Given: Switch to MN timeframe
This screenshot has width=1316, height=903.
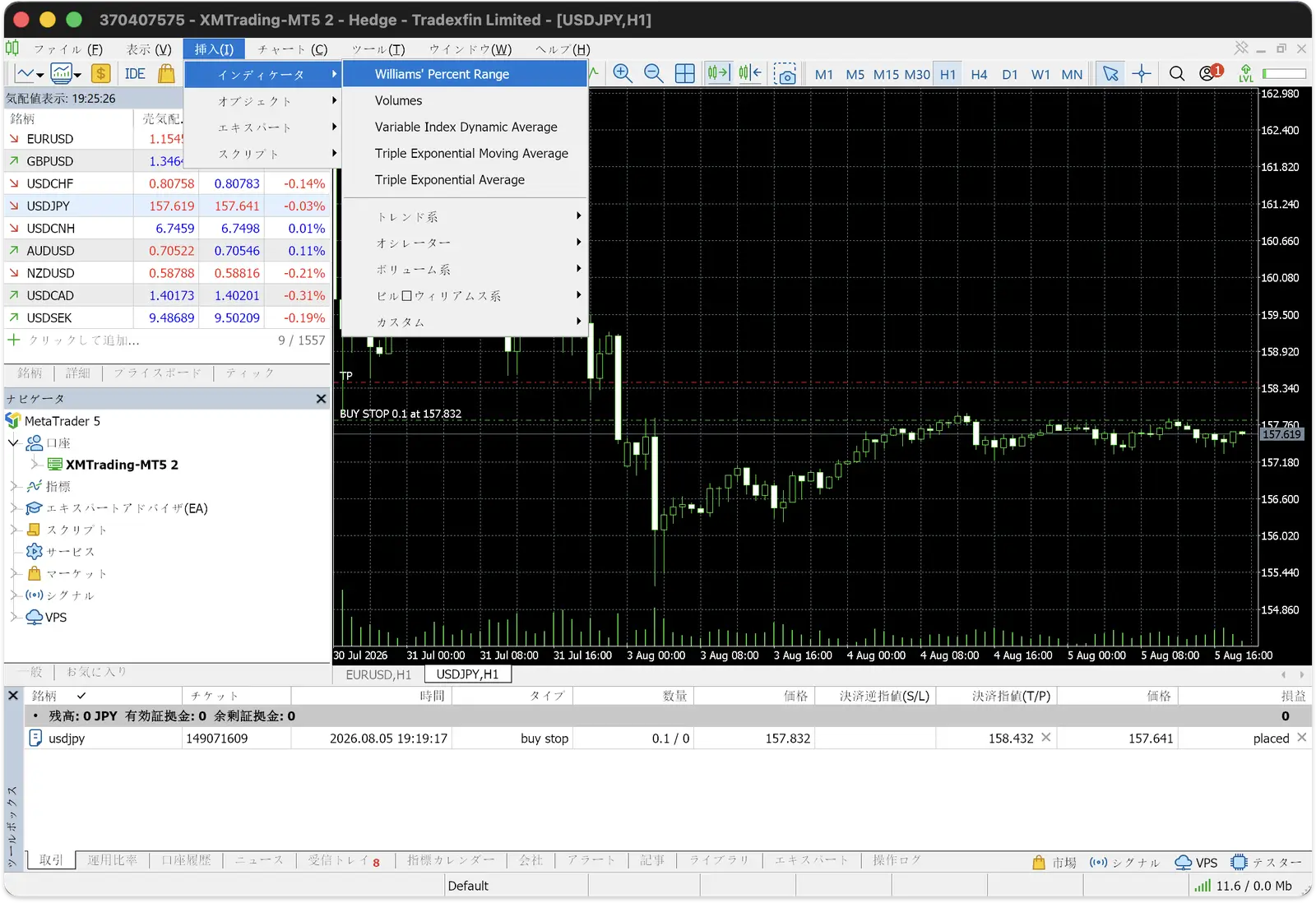Looking at the screenshot, I should [1072, 74].
